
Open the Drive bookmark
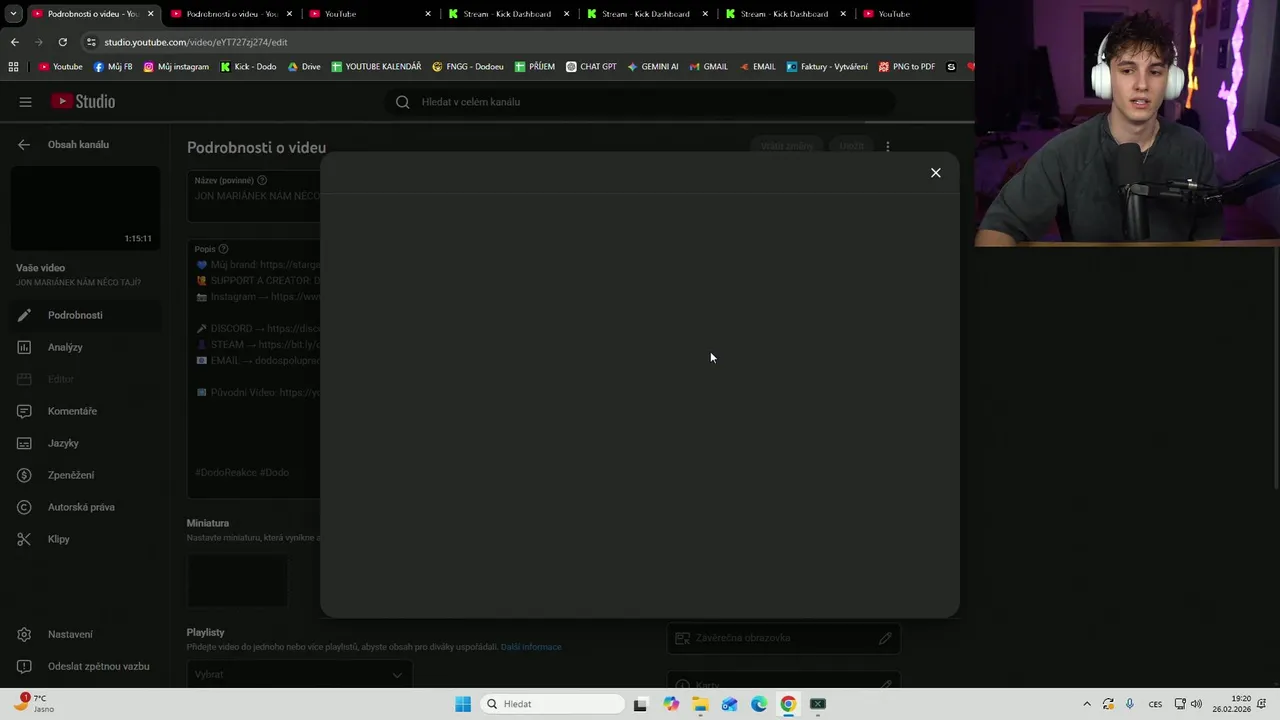(304, 67)
